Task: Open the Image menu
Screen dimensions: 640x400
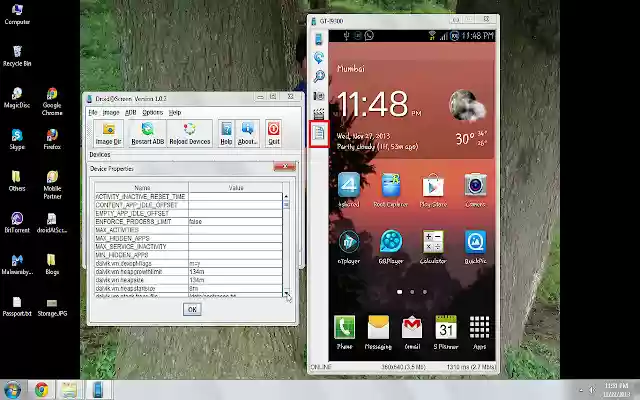Action: pyautogui.click(x=111, y=112)
